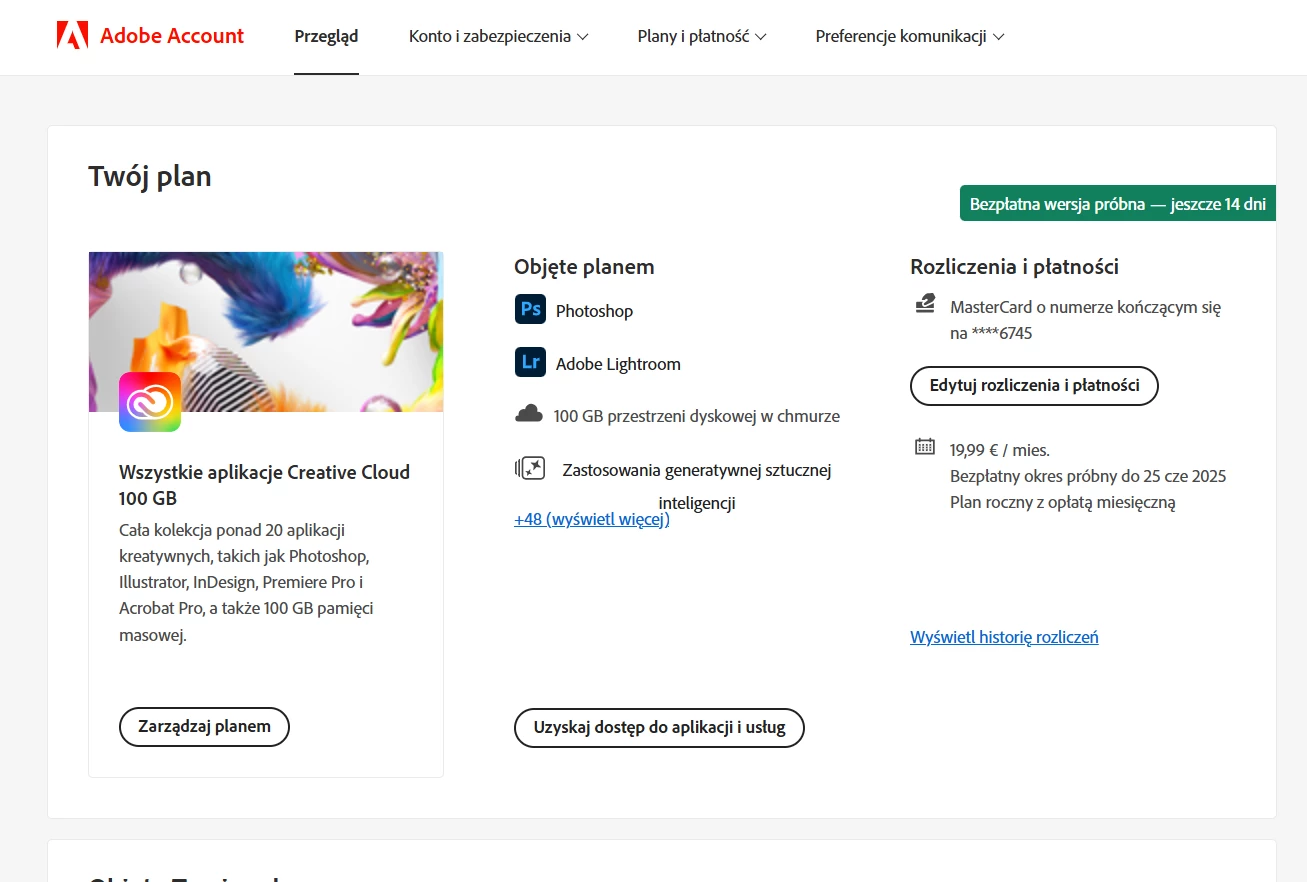Click Uzyskaj dostęp do aplikacji i usług

[659, 727]
